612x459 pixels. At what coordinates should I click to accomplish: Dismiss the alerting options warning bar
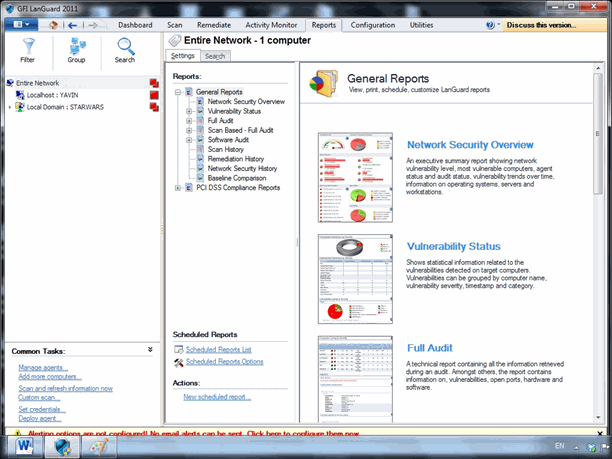coord(600,433)
